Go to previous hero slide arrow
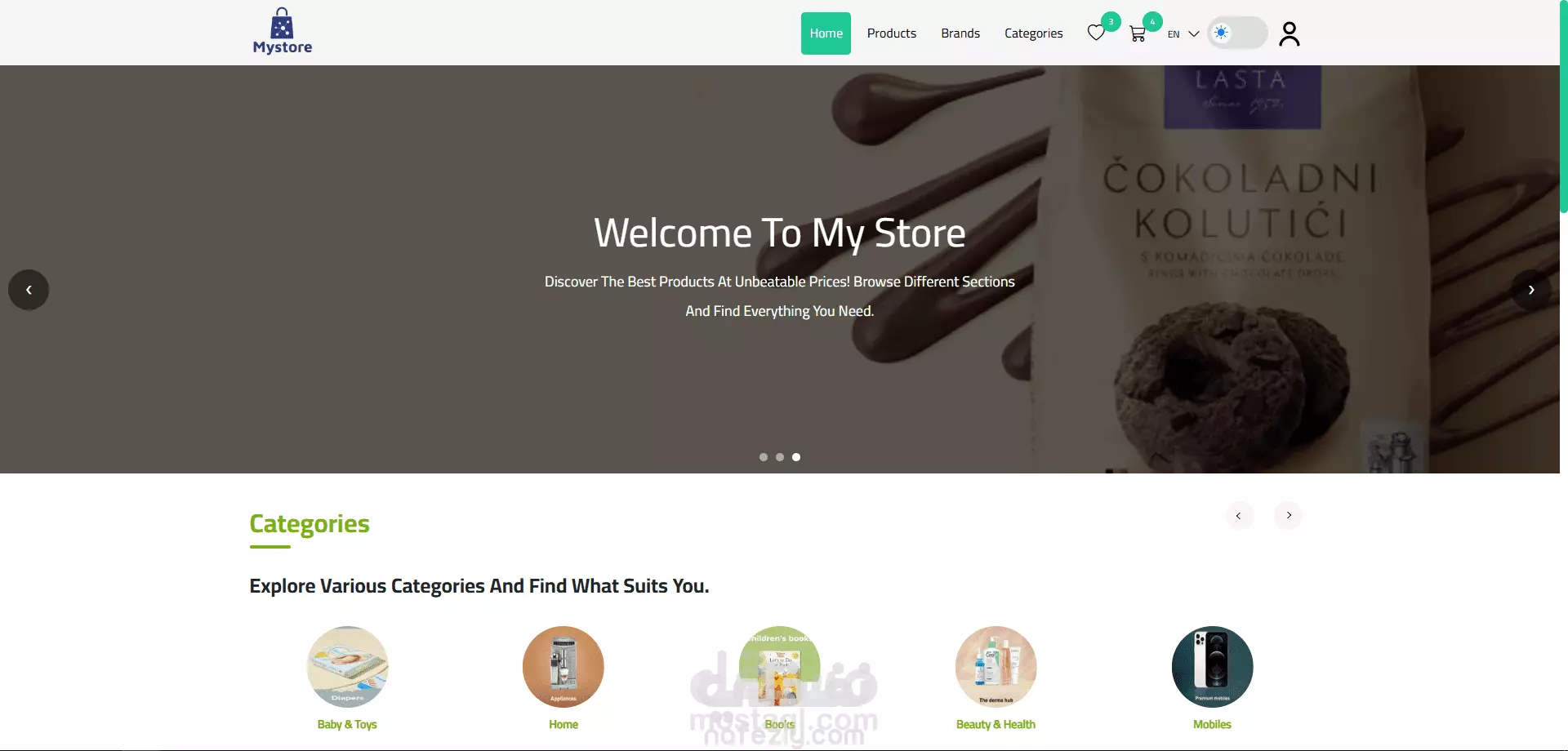This screenshot has width=1568, height=751. click(29, 290)
